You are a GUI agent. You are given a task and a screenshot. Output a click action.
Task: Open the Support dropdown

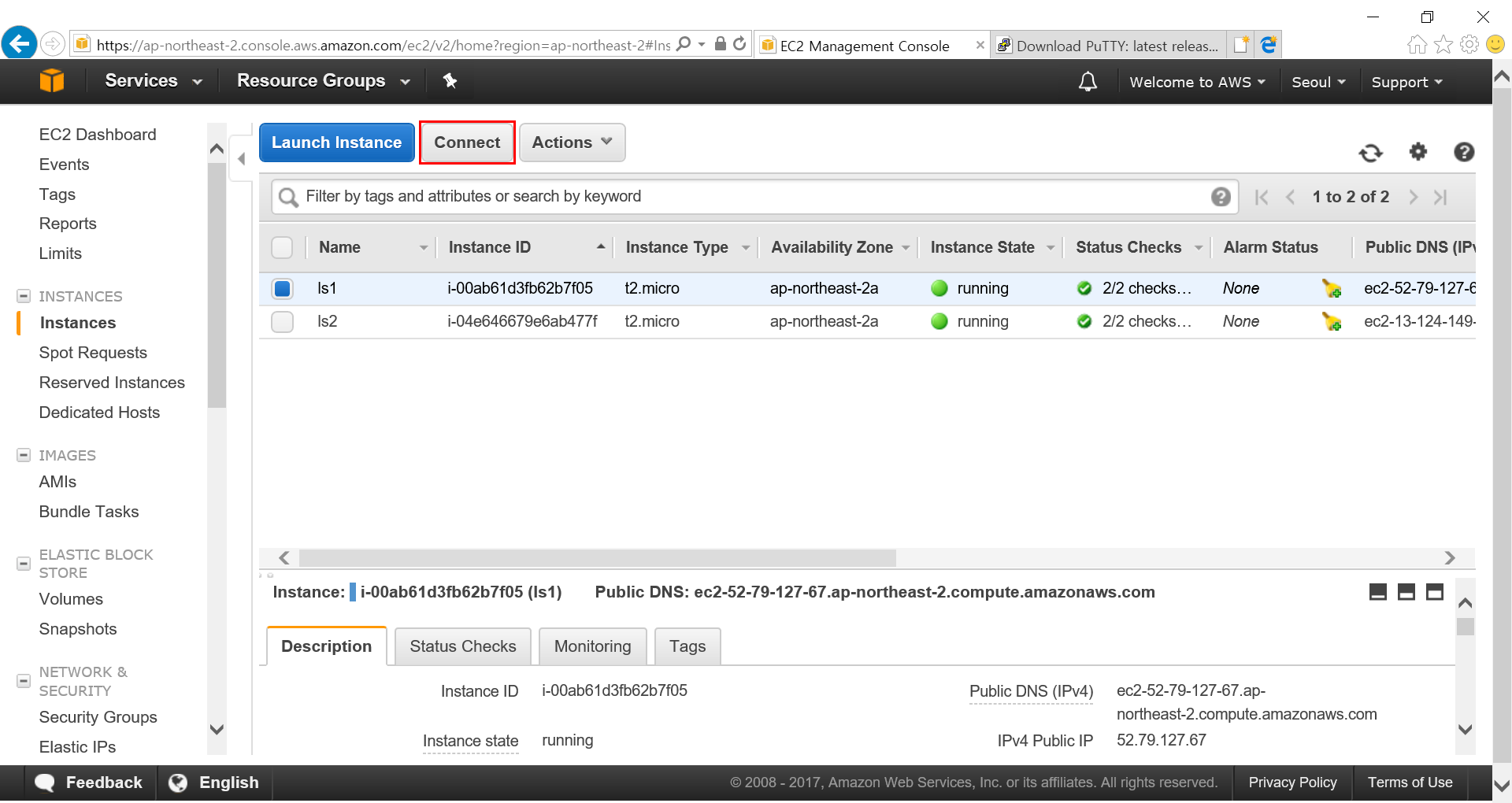tap(1406, 82)
